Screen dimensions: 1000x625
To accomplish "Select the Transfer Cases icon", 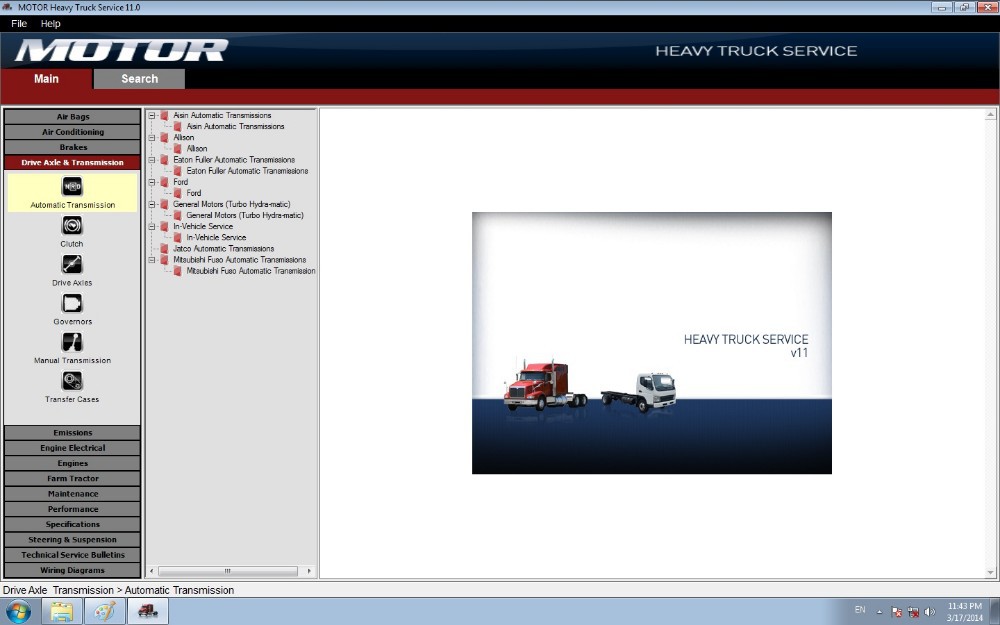I will [x=72, y=381].
